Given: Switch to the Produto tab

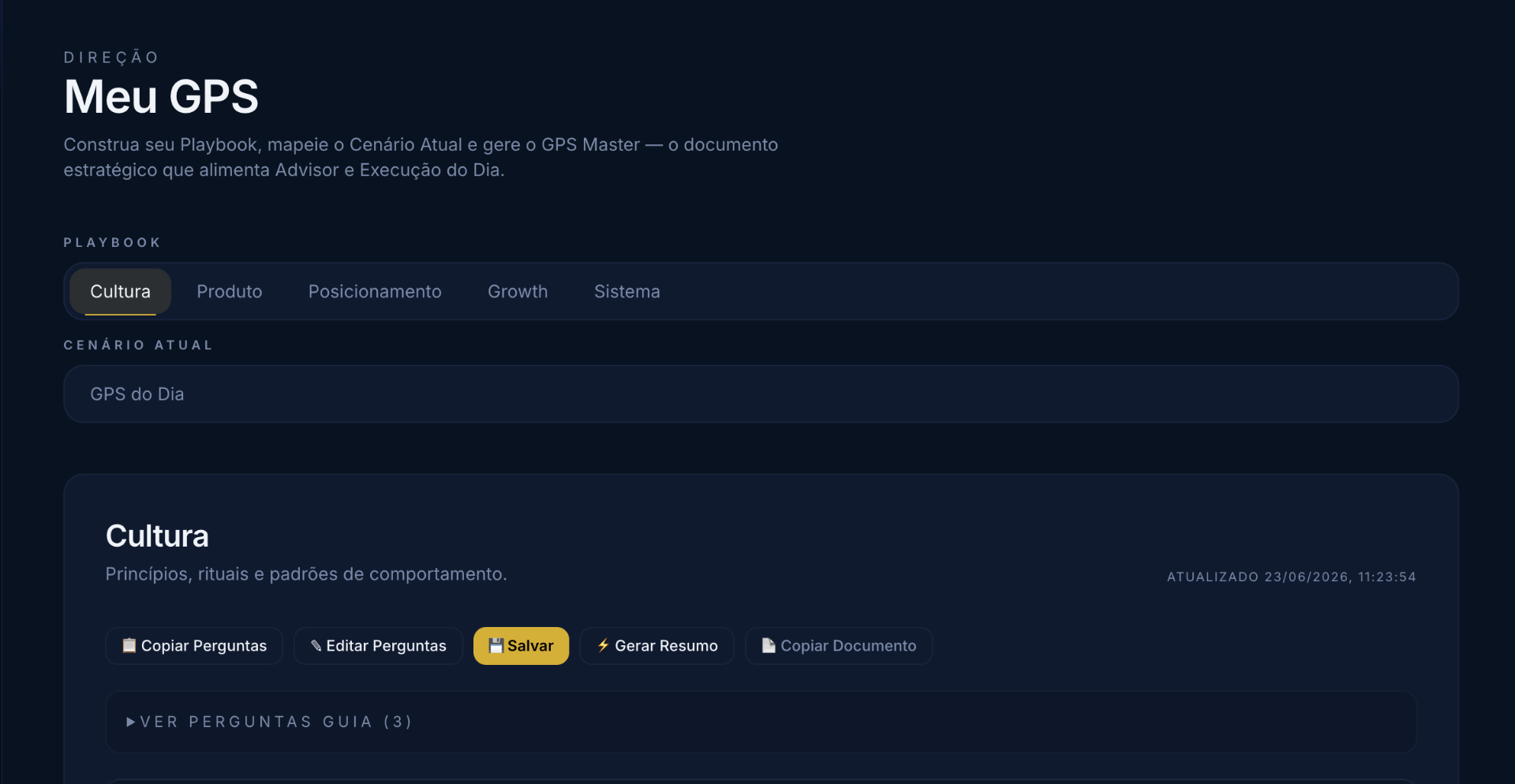Looking at the screenshot, I should click(x=230, y=291).
